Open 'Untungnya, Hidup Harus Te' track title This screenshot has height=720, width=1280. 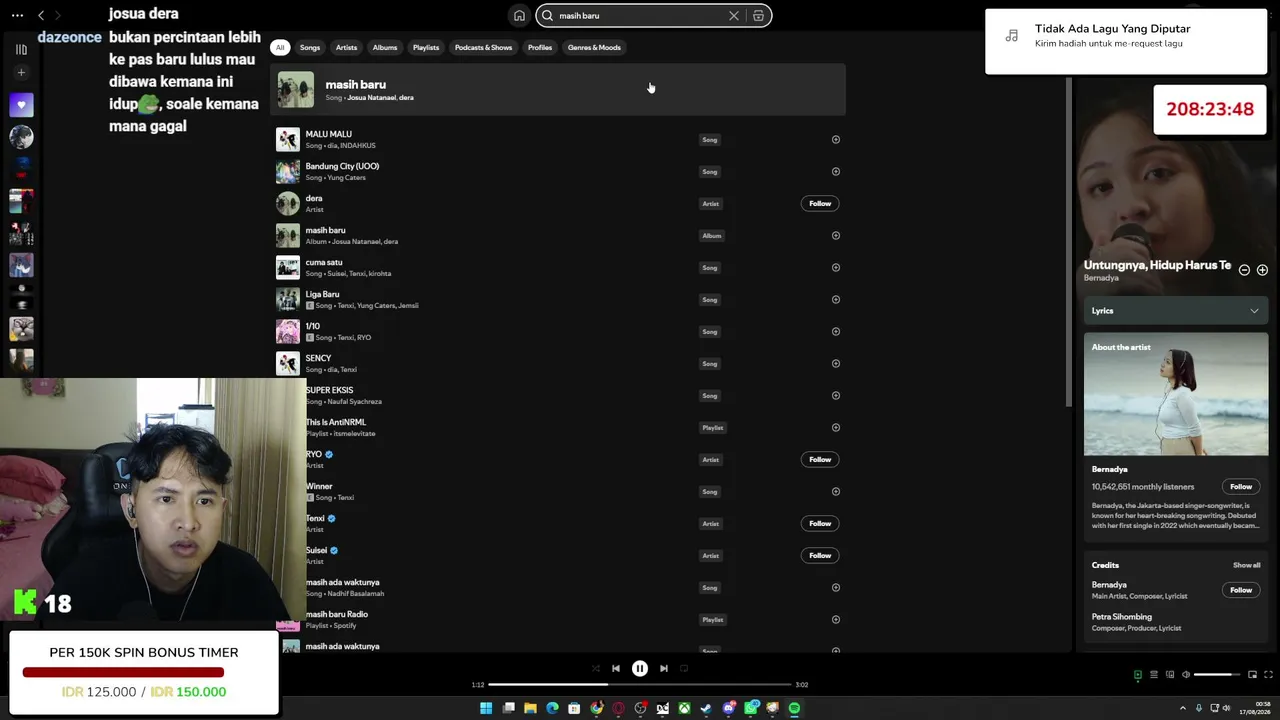(1157, 265)
